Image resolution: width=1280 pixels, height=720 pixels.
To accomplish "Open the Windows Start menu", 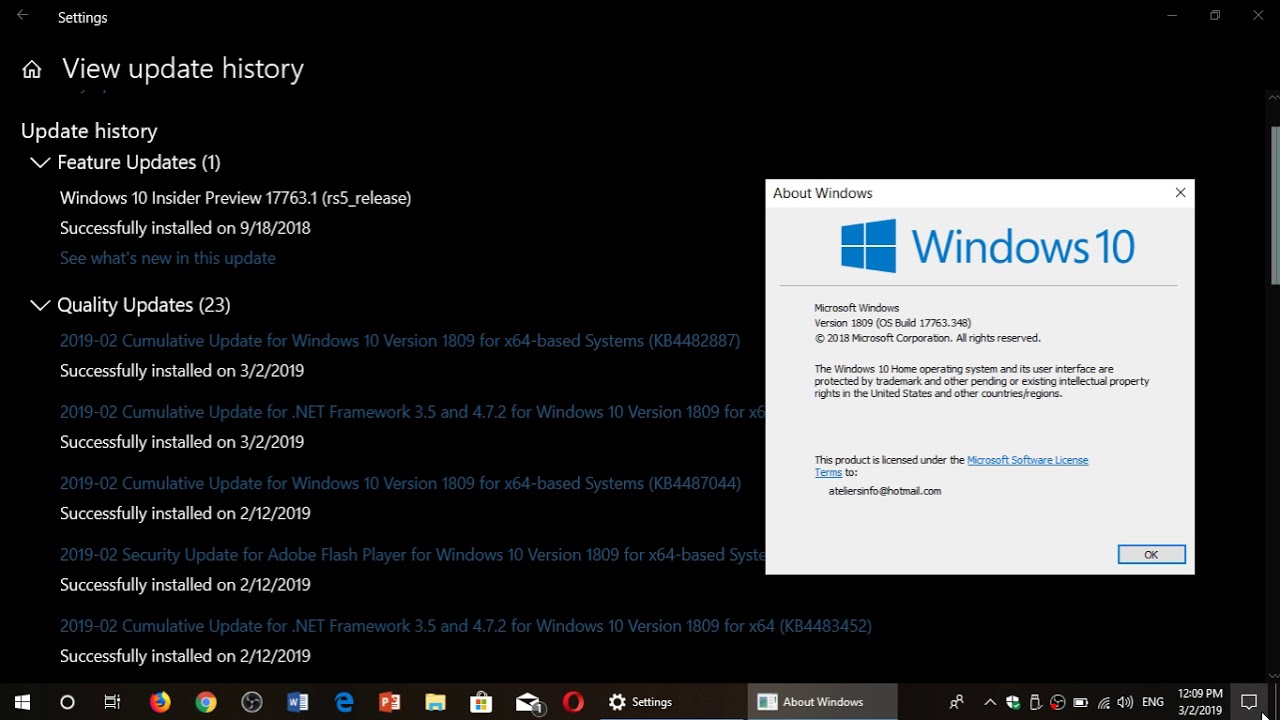I will click(x=22, y=702).
